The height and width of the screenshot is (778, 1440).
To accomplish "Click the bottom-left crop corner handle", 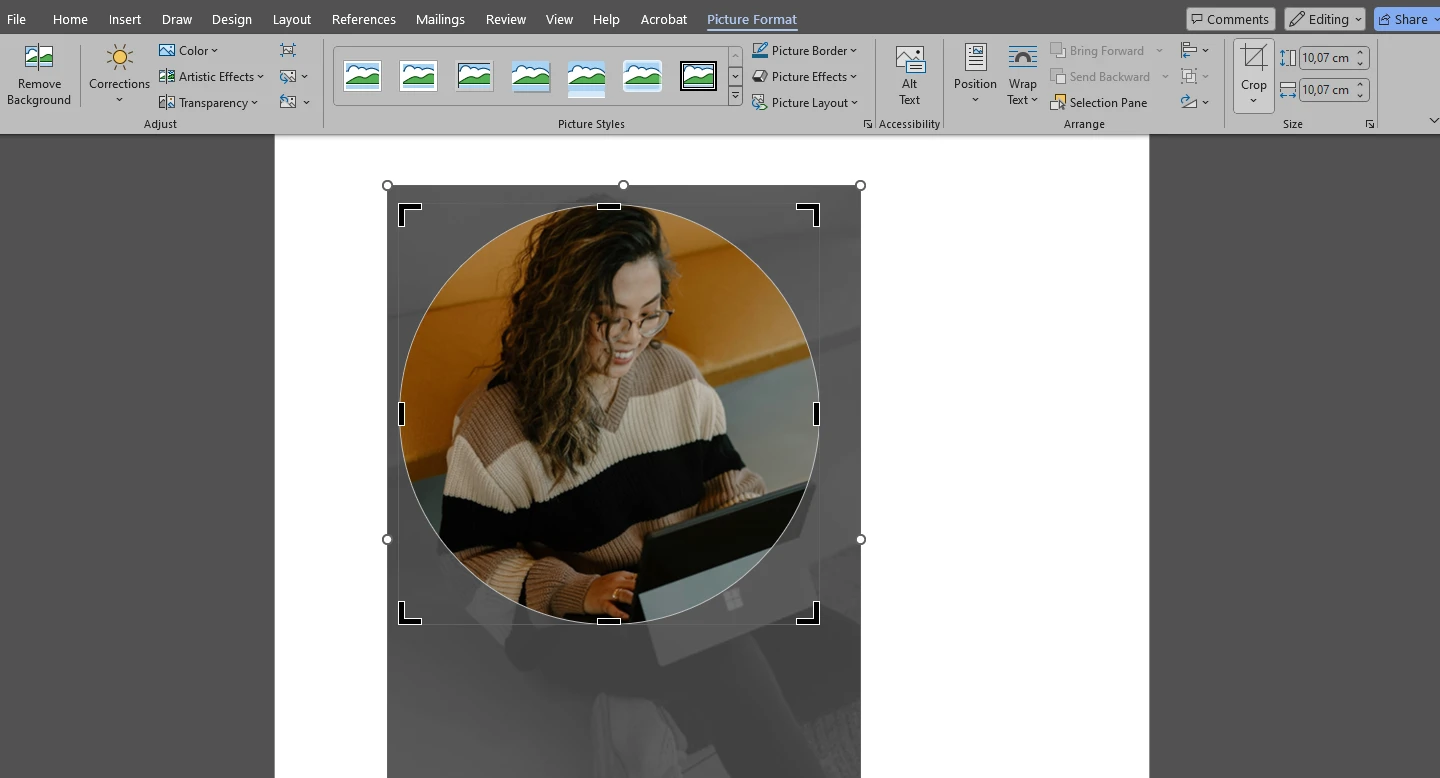I will (x=410, y=613).
